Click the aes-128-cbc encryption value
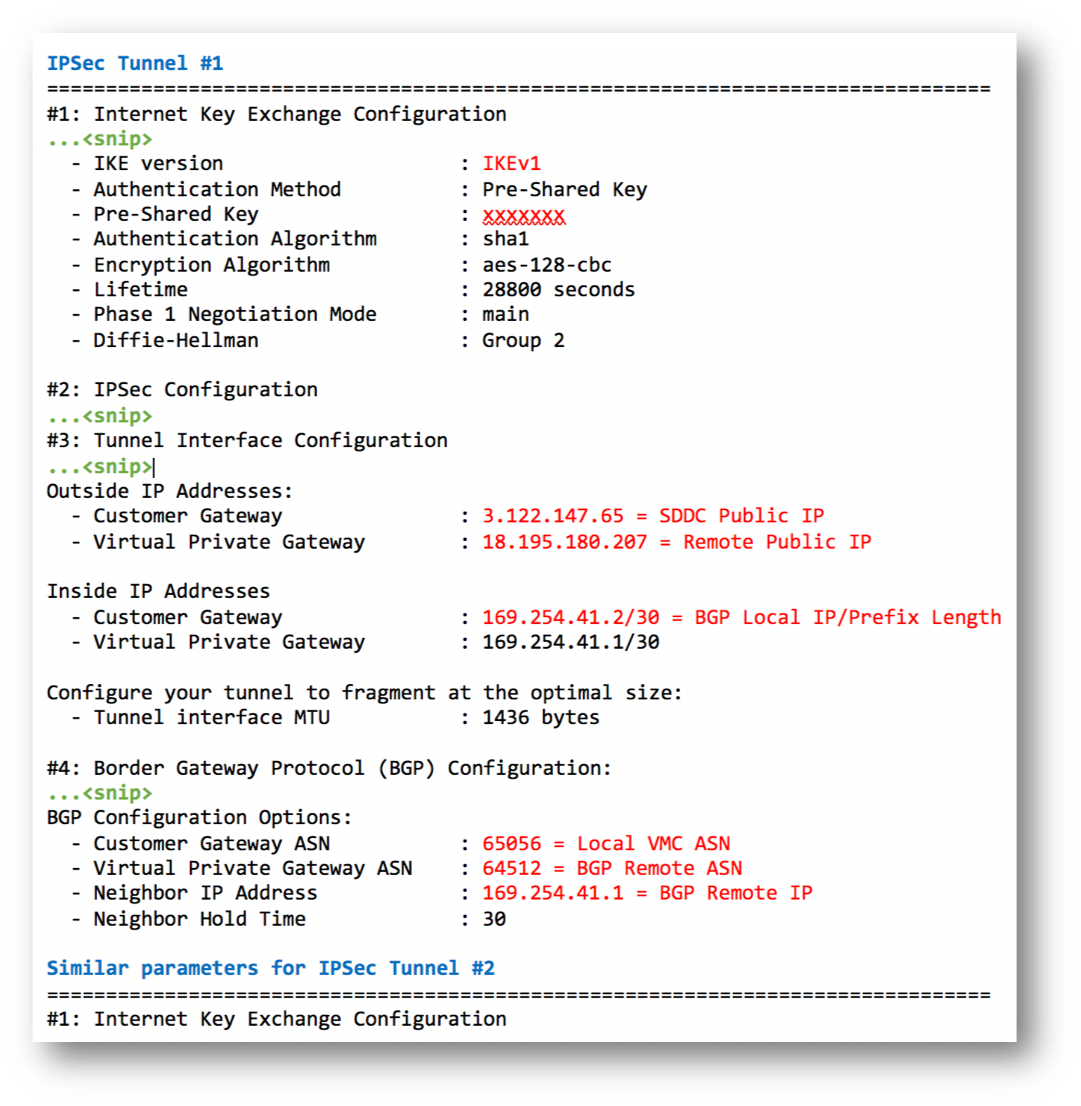Screen dimensions: 1081x1106 point(546,265)
